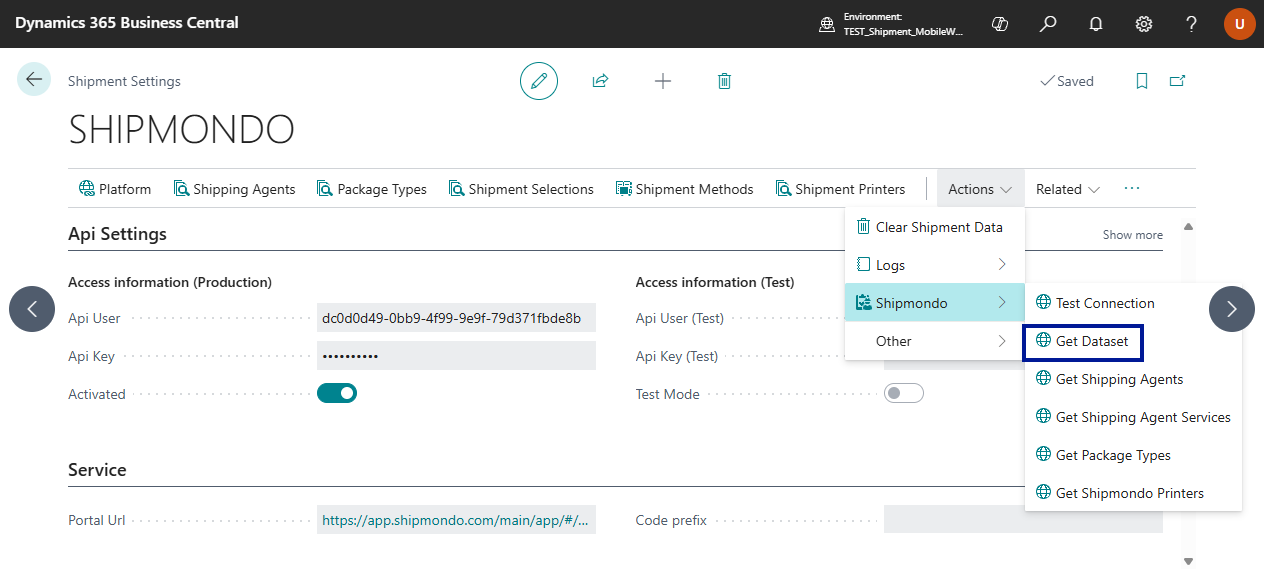Toggle the Test Mode switch
1264x569 pixels.
point(904,393)
